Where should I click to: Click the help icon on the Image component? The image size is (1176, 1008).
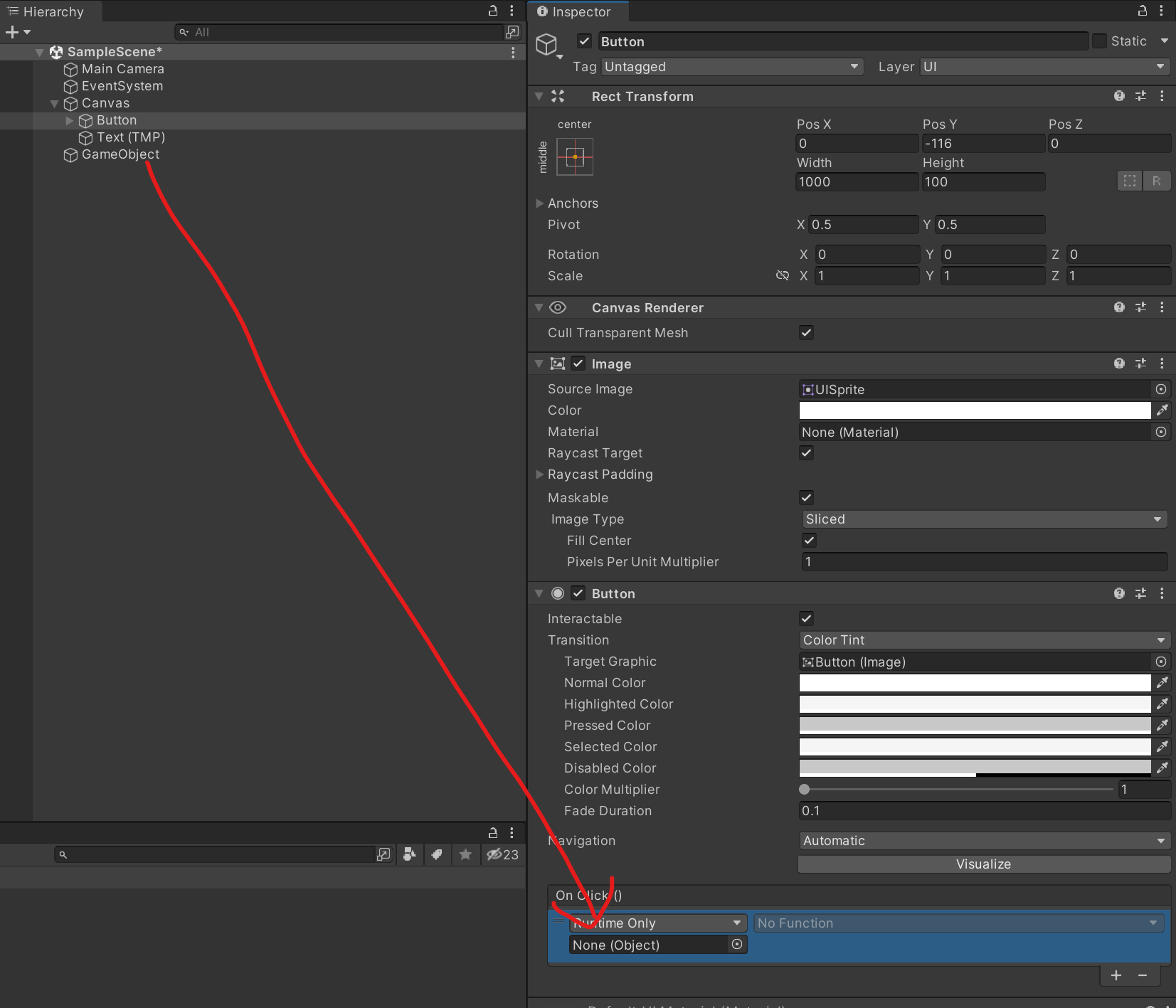(x=1119, y=363)
